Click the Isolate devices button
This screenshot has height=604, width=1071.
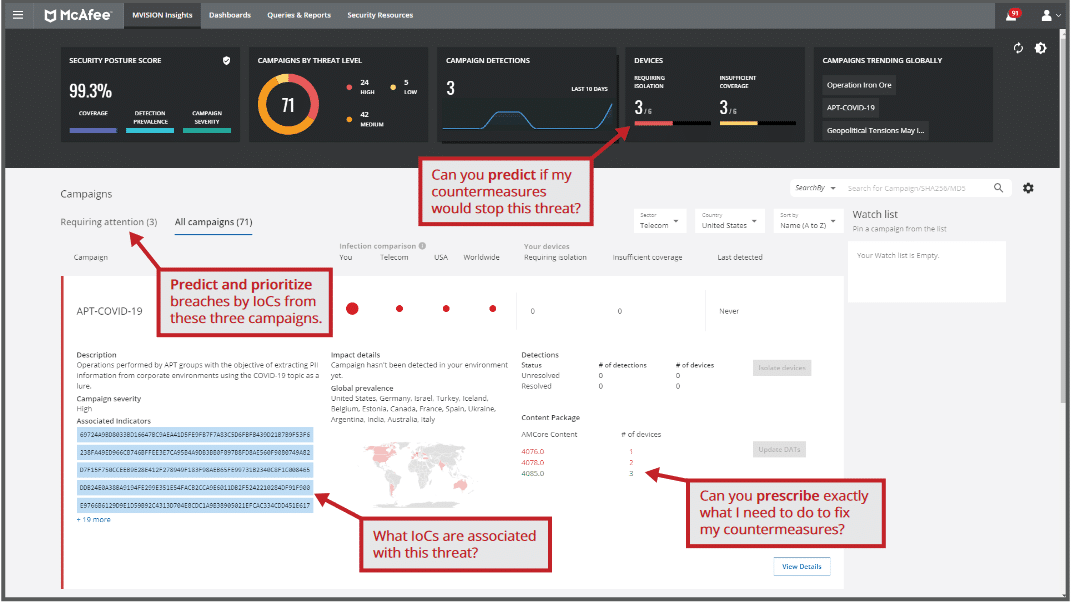coord(782,368)
